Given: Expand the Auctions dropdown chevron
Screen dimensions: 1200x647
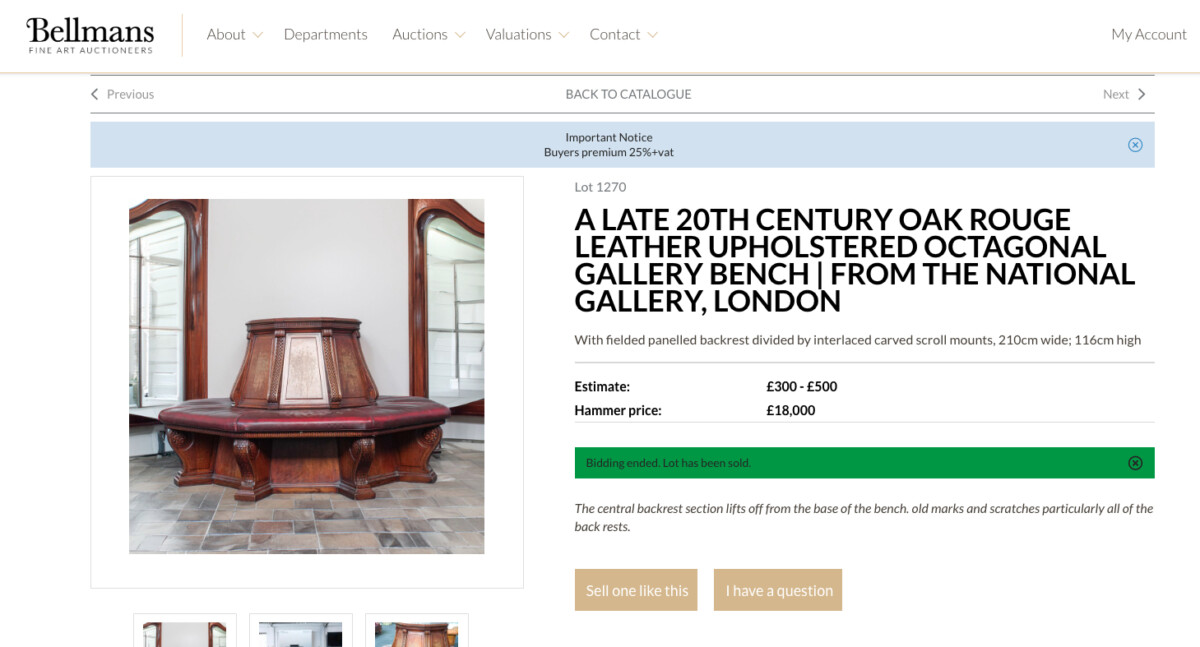Looking at the screenshot, I should click(x=460, y=35).
